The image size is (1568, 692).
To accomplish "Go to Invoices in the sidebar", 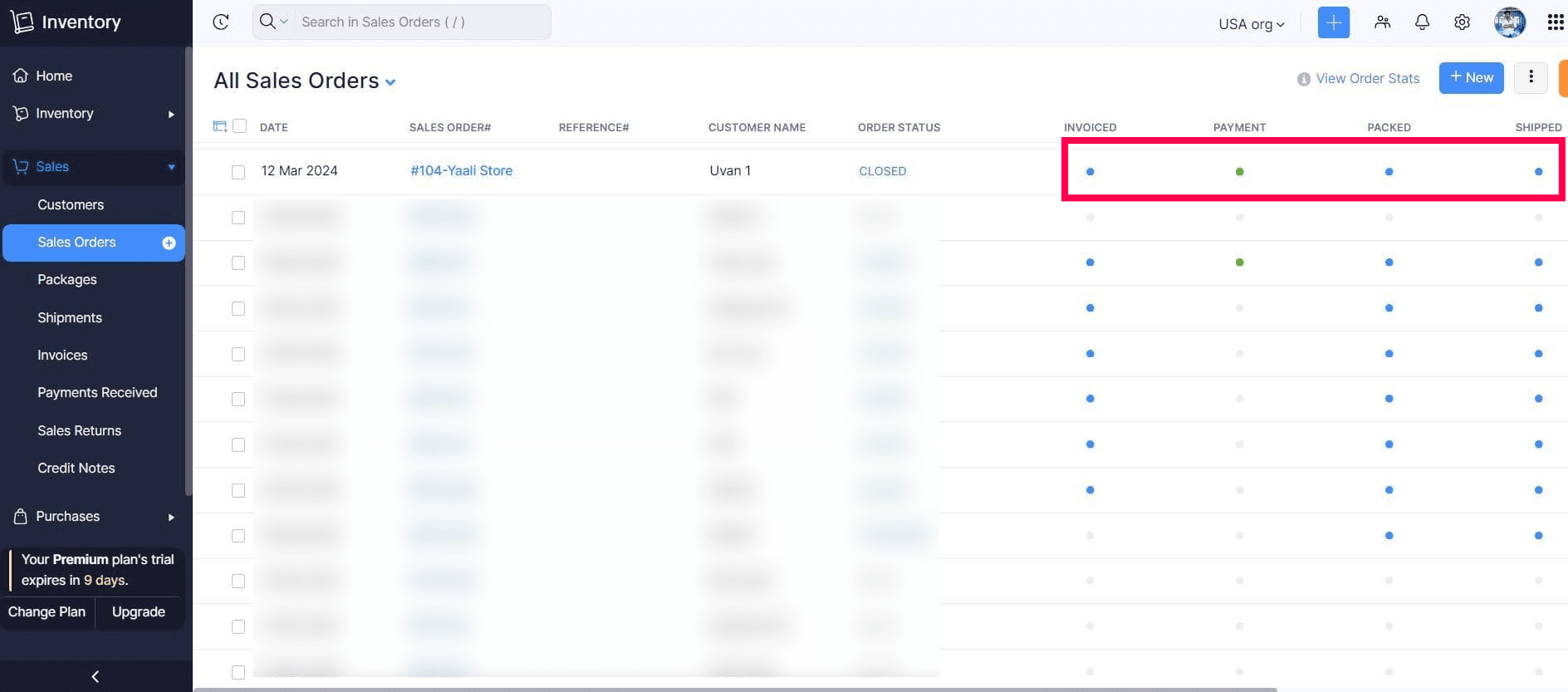I will point(62,355).
